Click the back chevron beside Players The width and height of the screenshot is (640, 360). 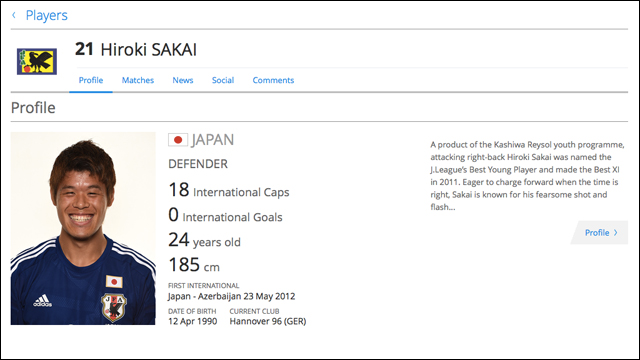(14, 15)
